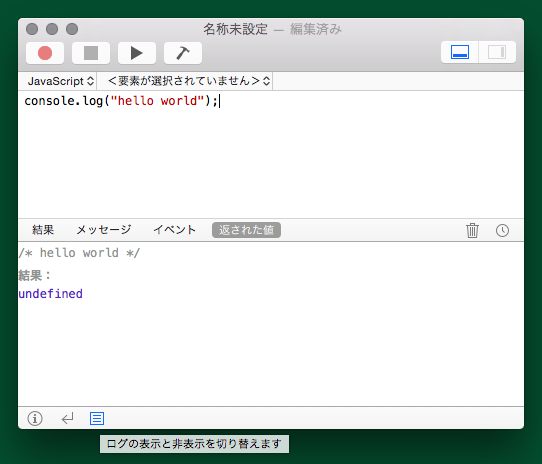Click the console.log code line in editor

point(121,101)
